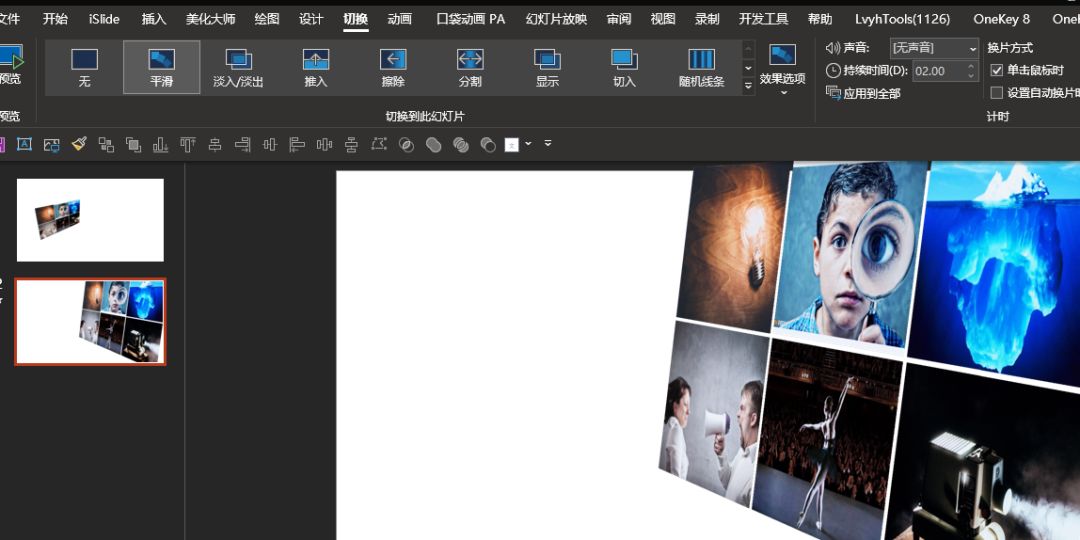This screenshot has height=540, width=1080.
Task: Enable the 设置自动换片时间 checkbox
Action: tap(996, 93)
